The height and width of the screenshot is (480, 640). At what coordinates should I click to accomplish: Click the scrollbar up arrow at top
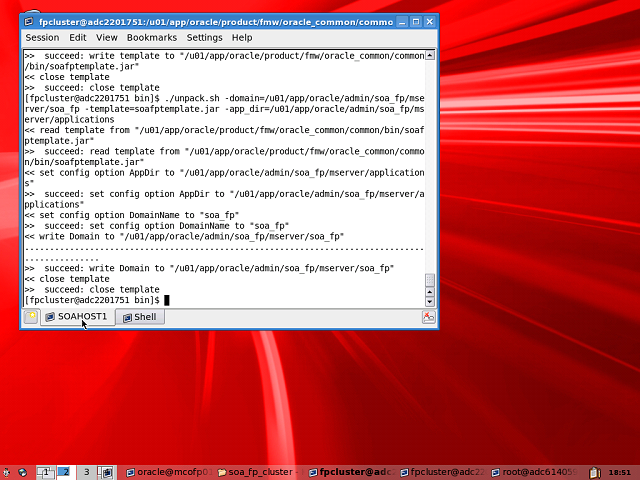pos(430,55)
